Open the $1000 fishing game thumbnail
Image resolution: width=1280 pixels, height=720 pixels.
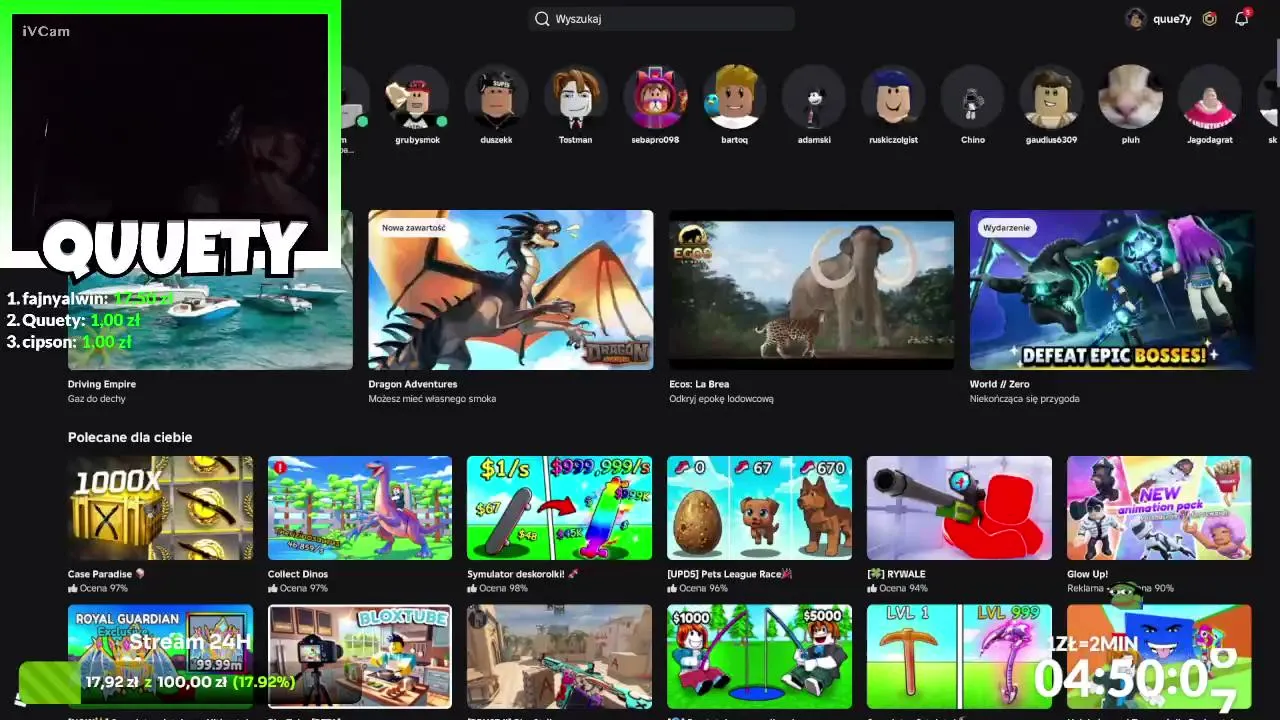(759, 656)
